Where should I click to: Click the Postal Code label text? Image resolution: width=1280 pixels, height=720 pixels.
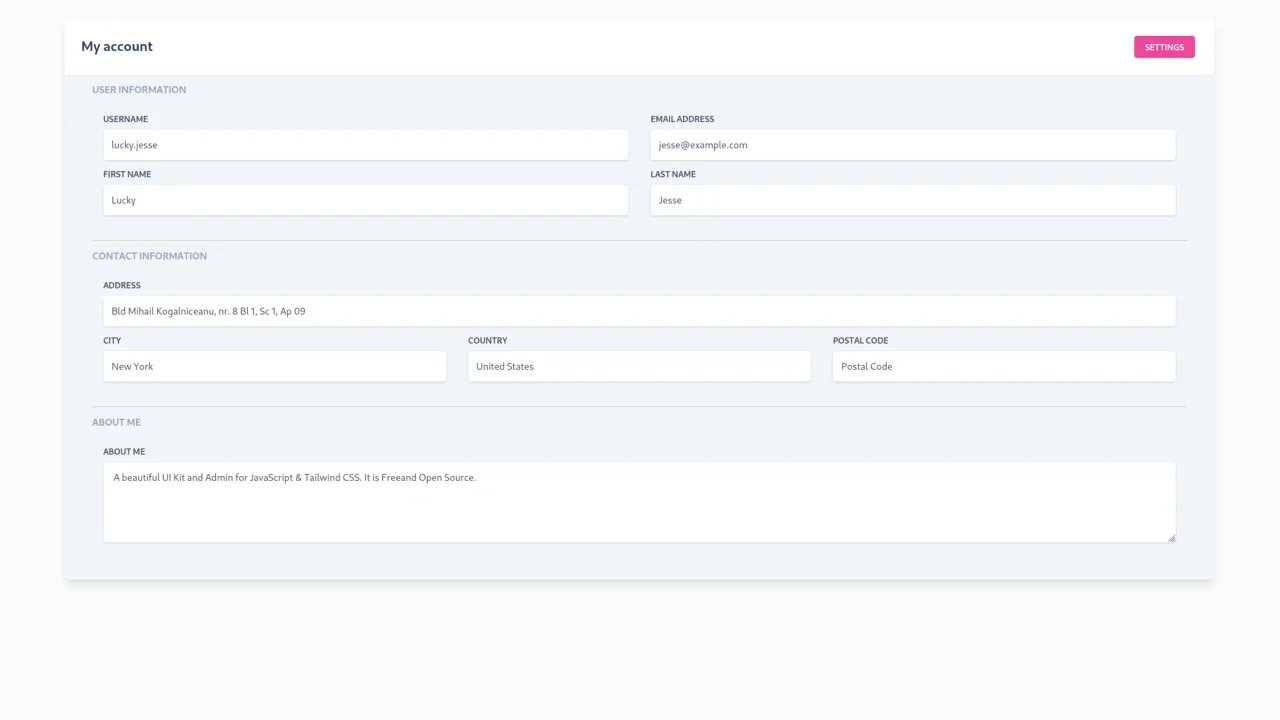860,341
